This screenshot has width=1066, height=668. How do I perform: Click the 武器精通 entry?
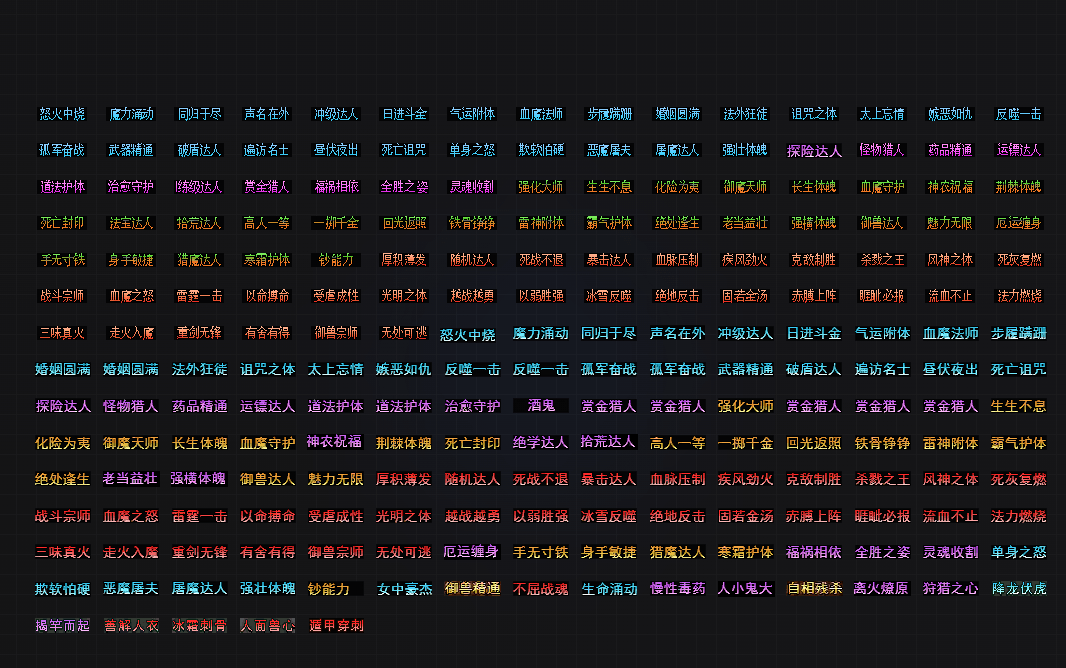(x=131, y=150)
